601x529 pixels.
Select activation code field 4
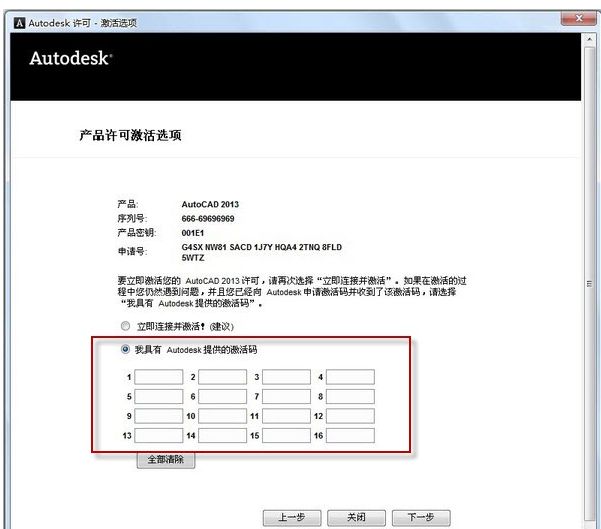pos(350,377)
